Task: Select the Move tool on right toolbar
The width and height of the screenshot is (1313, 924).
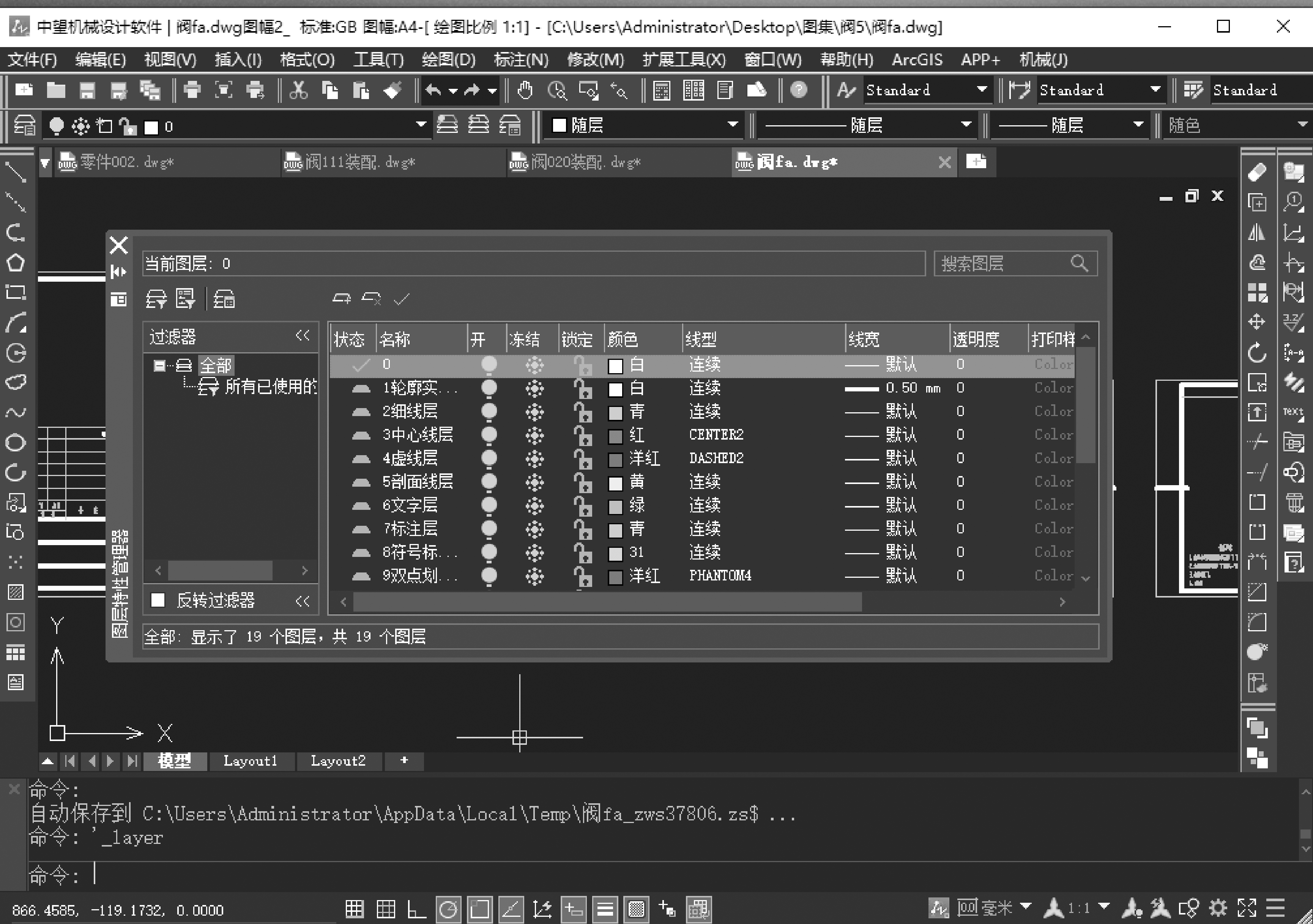Action: coord(1257,322)
